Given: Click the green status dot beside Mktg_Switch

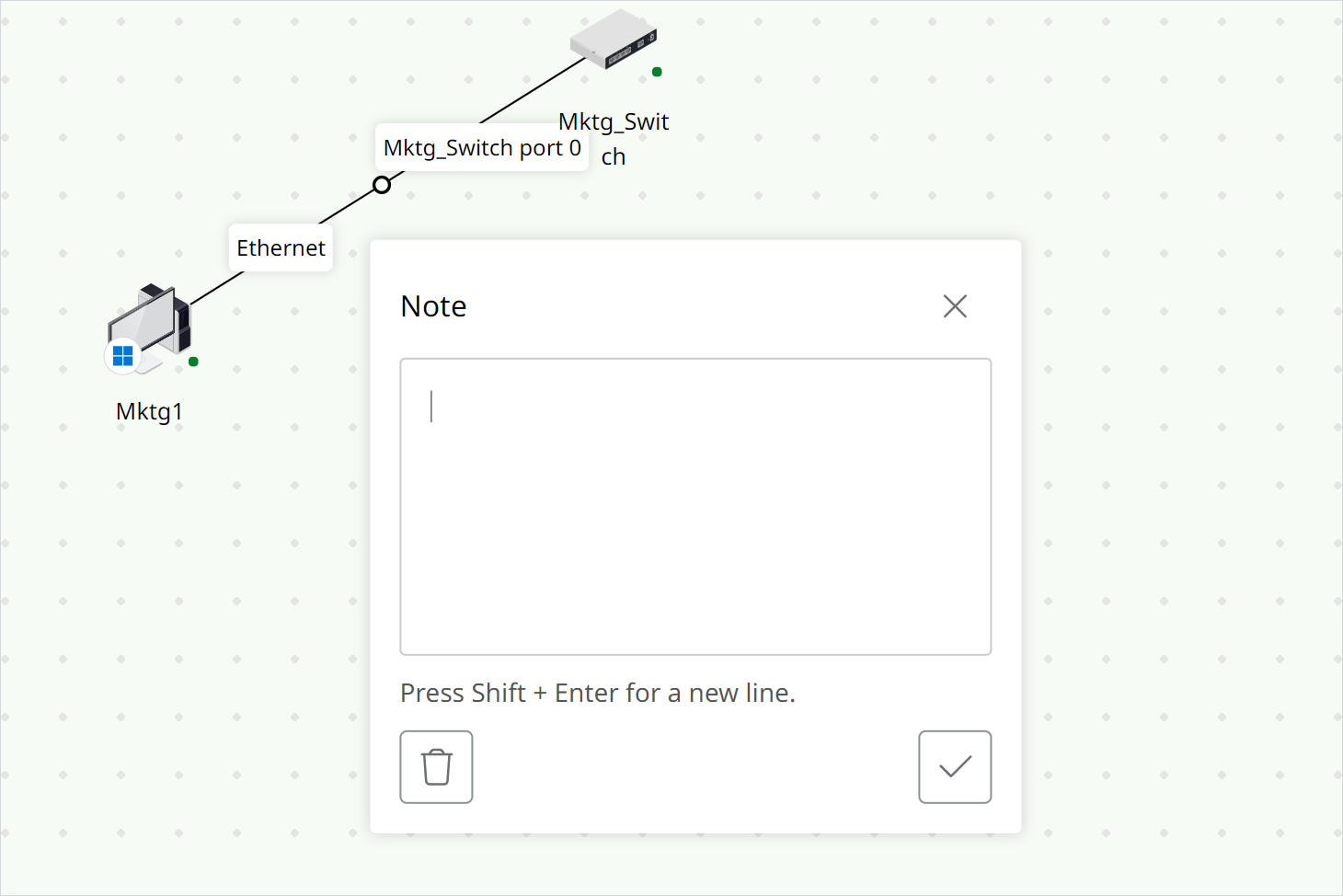Looking at the screenshot, I should (x=657, y=72).
